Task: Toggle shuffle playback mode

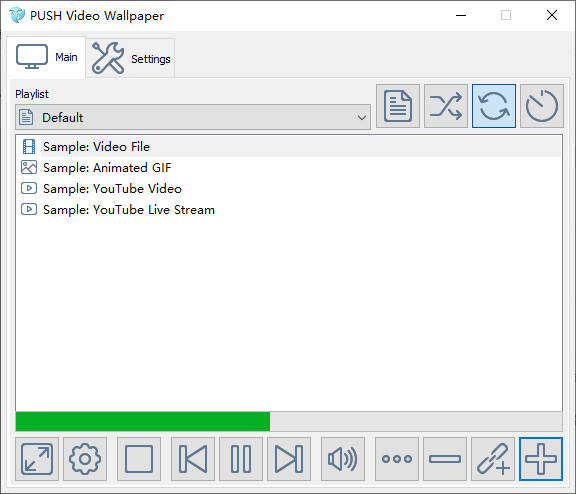Action: pyautogui.click(x=446, y=106)
